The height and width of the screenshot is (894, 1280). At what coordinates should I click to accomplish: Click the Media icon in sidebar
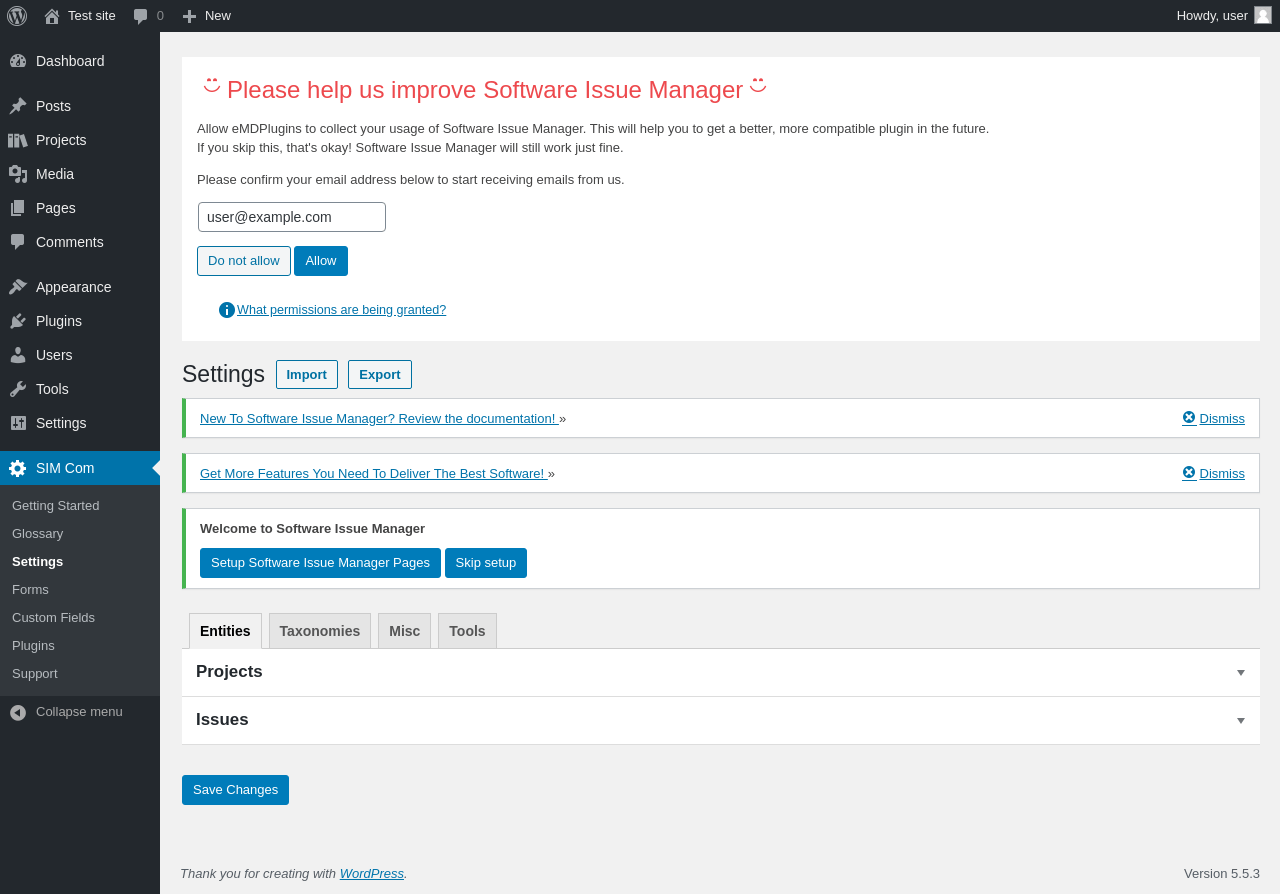pyautogui.click(x=18, y=174)
